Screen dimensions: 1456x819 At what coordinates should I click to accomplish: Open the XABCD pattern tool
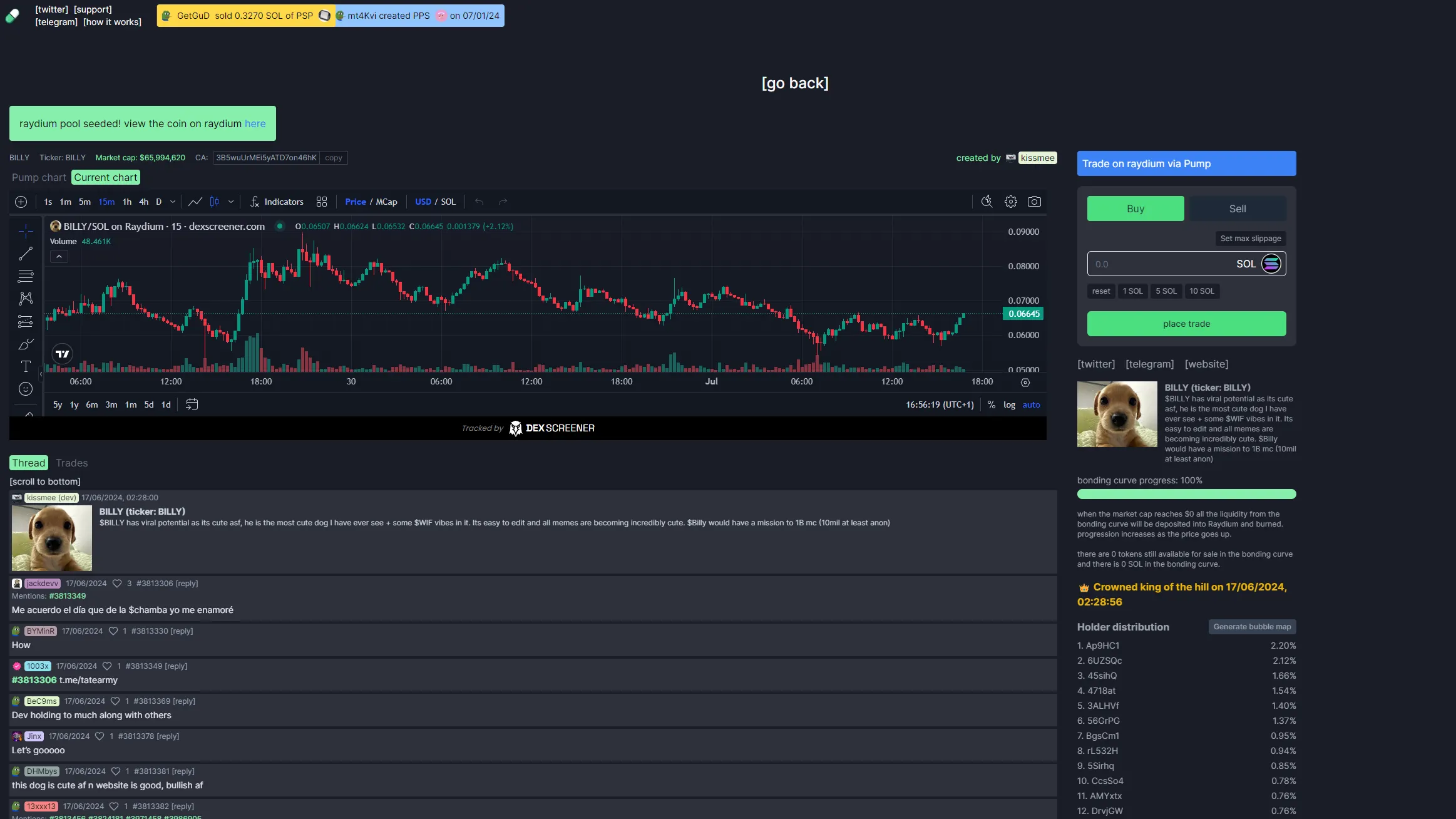pos(26,299)
